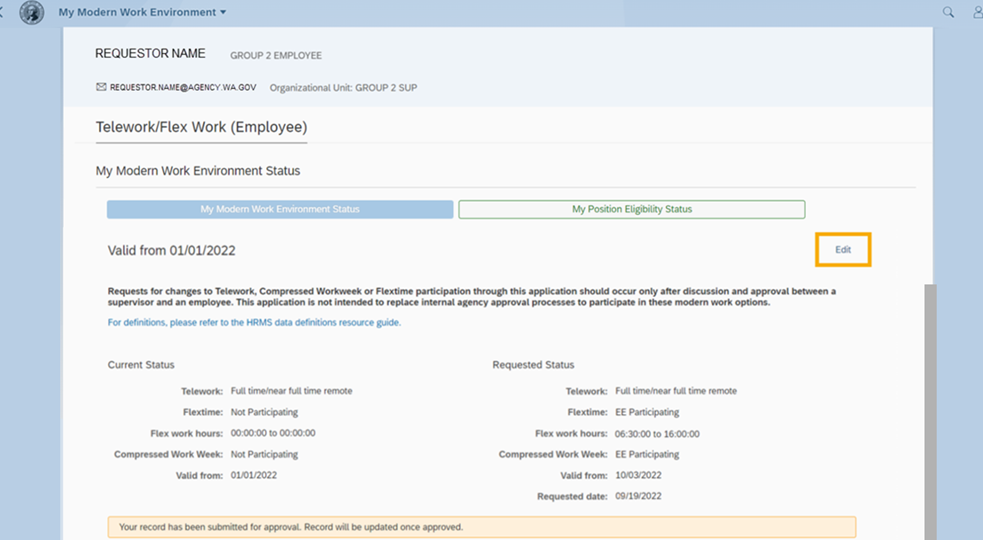Click the submitted for approval message strip
Screen dimensions: 983x540
pyautogui.click(x=481, y=526)
